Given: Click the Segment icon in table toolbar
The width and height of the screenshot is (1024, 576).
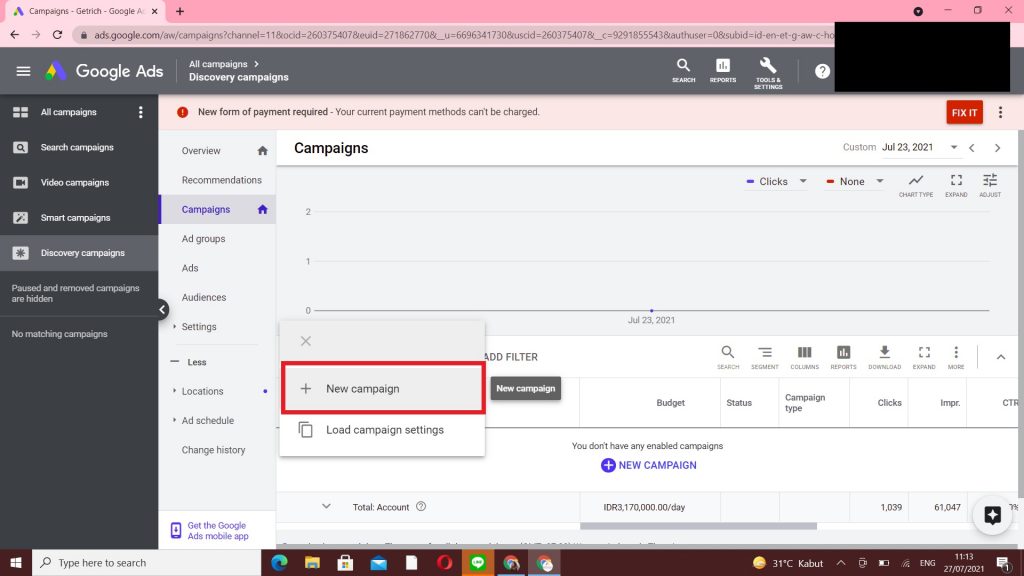Looking at the screenshot, I should click(x=765, y=355).
